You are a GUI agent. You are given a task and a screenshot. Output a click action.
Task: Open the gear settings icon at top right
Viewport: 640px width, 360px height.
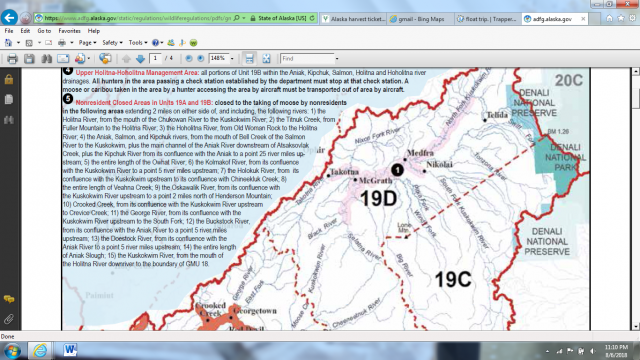(632, 18)
